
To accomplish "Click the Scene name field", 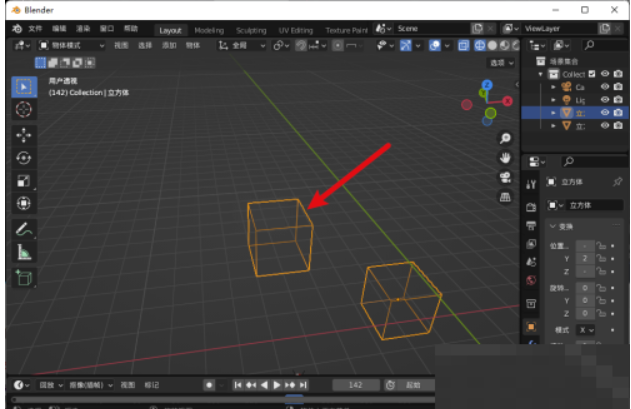I will tap(433, 29).
